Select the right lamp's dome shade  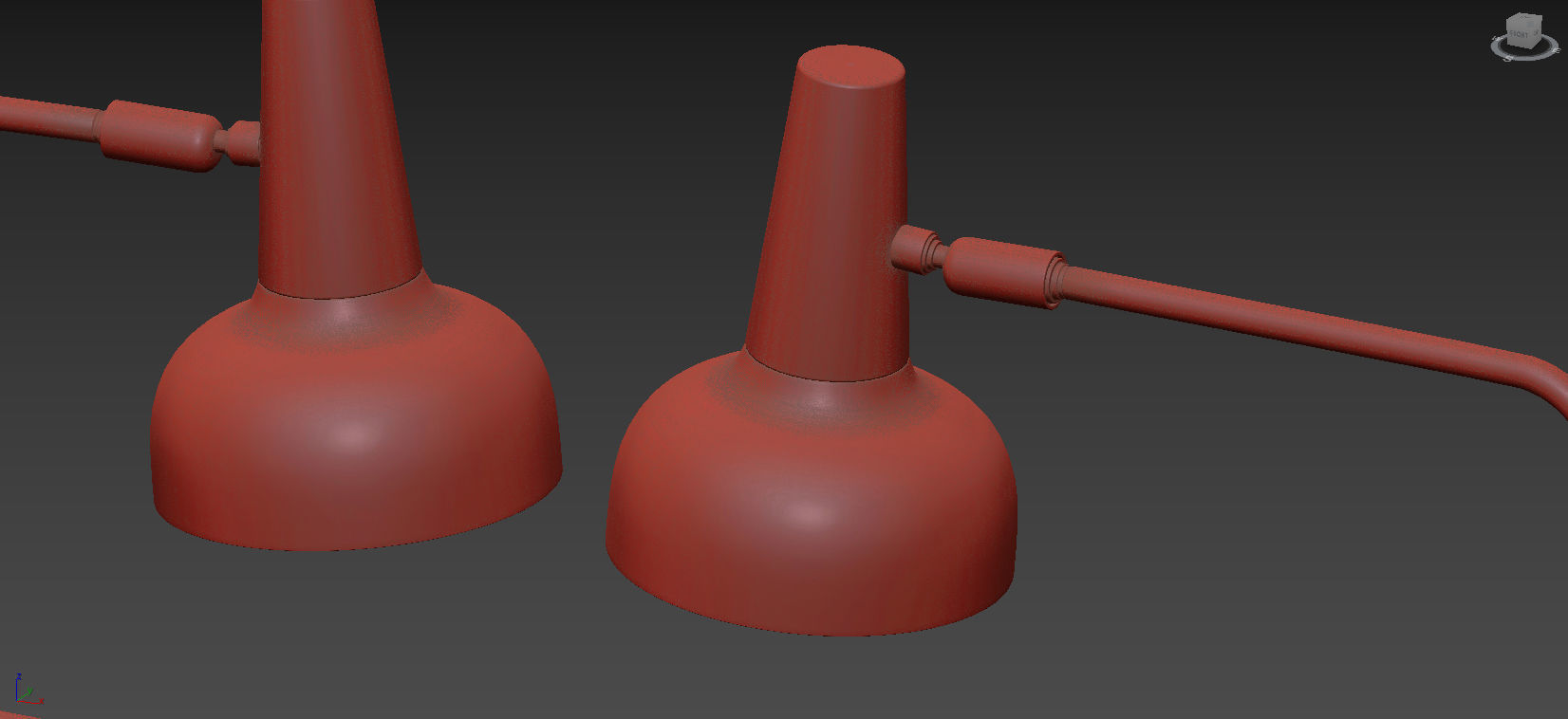812,503
